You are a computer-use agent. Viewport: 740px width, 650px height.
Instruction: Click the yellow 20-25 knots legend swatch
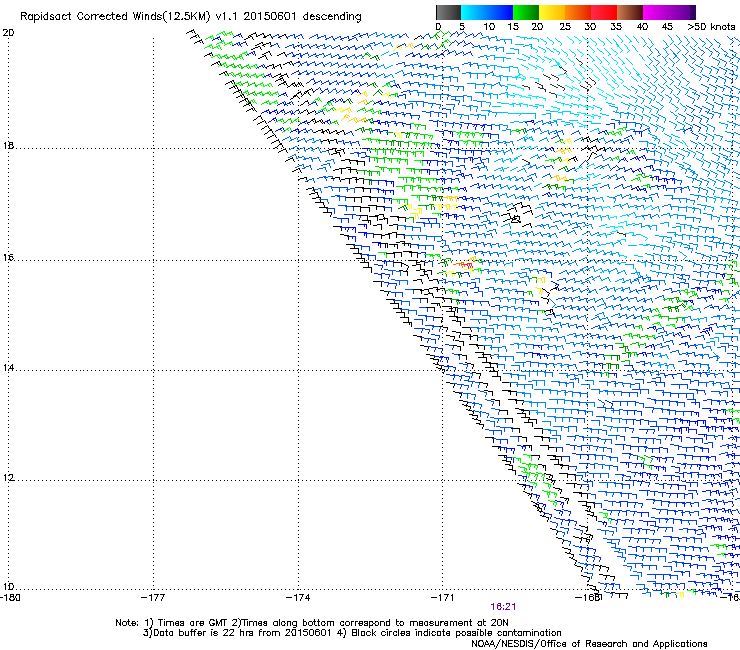click(x=552, y=12)
